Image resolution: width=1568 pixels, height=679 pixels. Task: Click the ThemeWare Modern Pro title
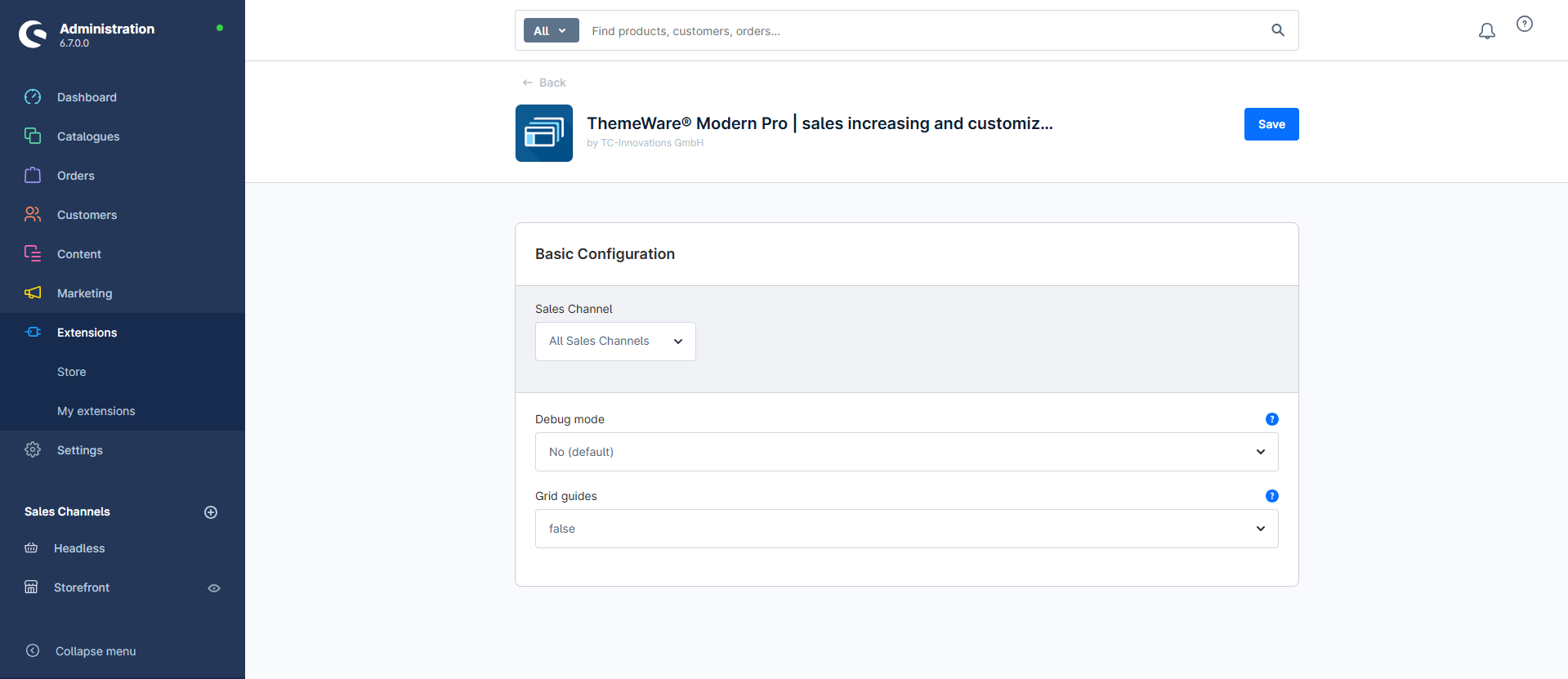(820, 123)
